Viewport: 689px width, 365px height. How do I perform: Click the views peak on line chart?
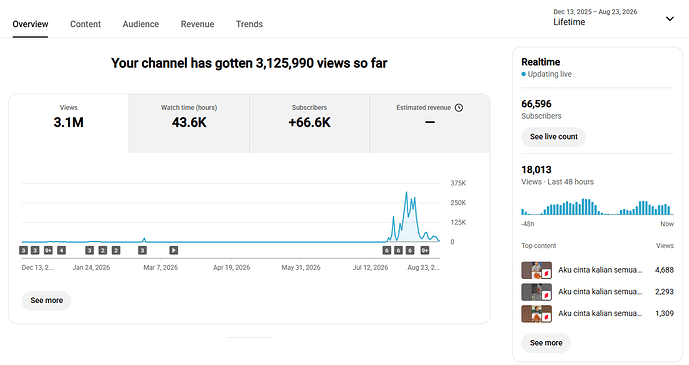tap(406, 192)
